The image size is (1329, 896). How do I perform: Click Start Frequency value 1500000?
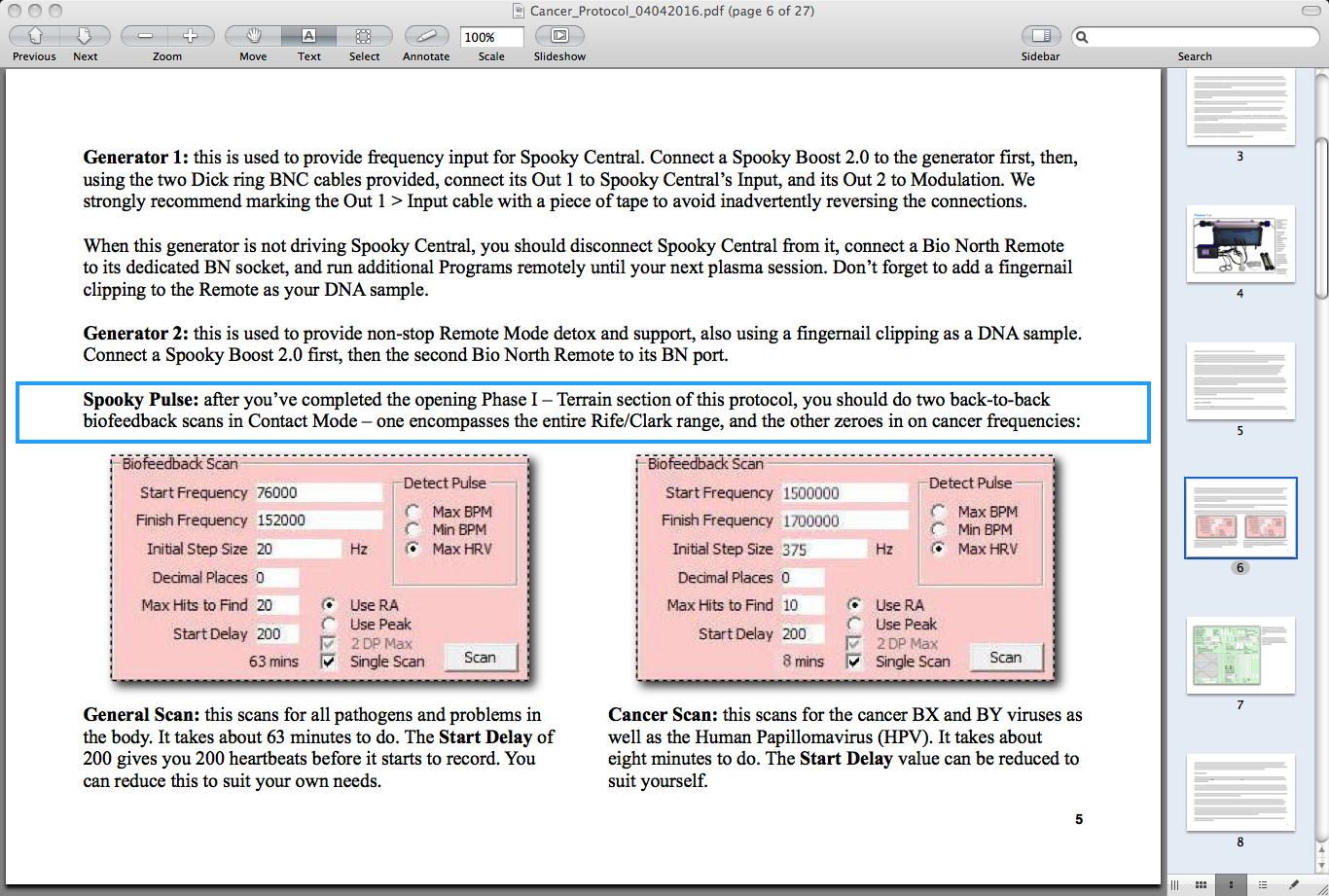click(x=844, y=493)
